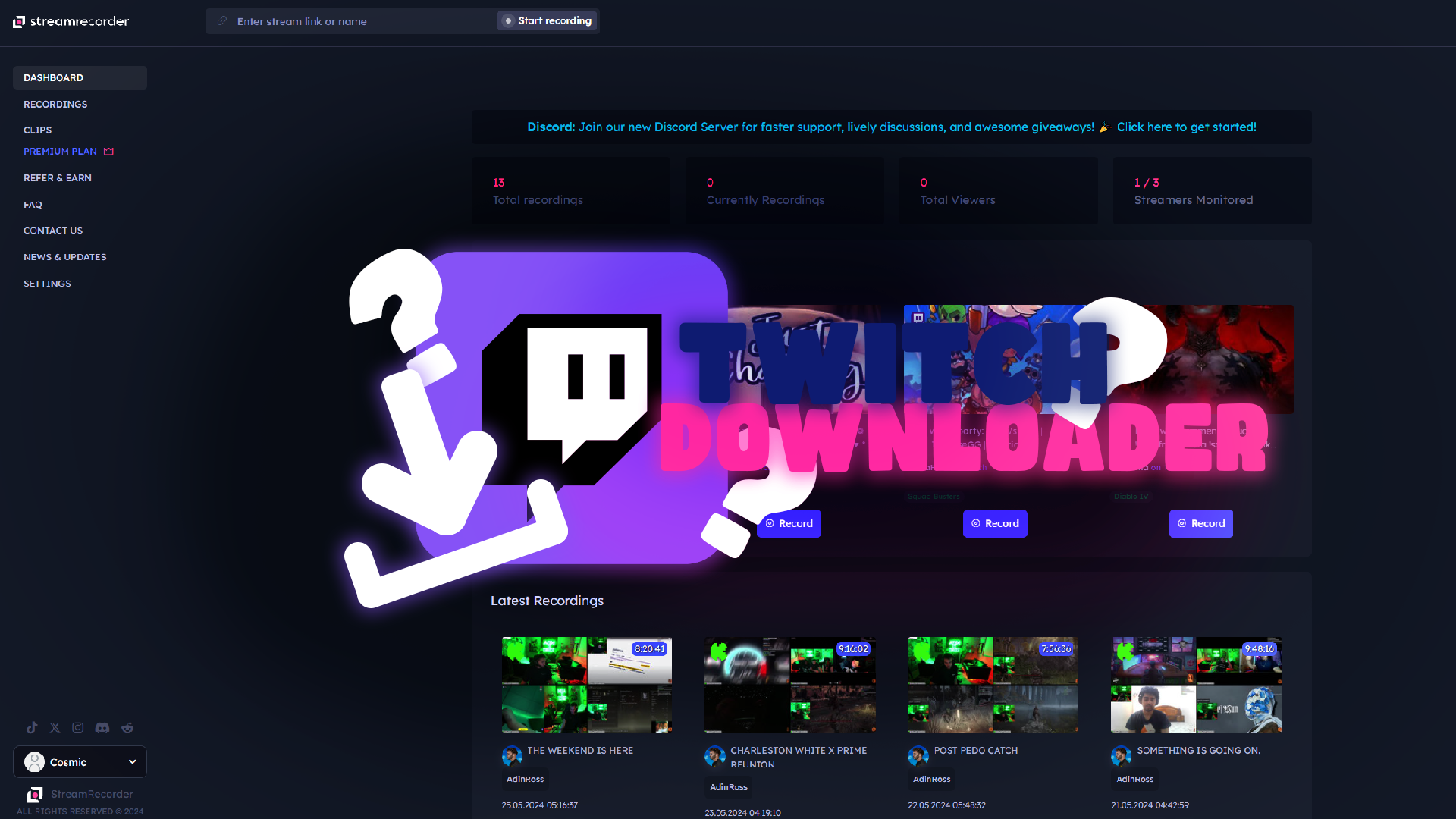This screenshot has height=819, width=1456.
Task: Click AdinRoss avatar beside THE WEEKEND IS HERE
Action: (512, 756)
